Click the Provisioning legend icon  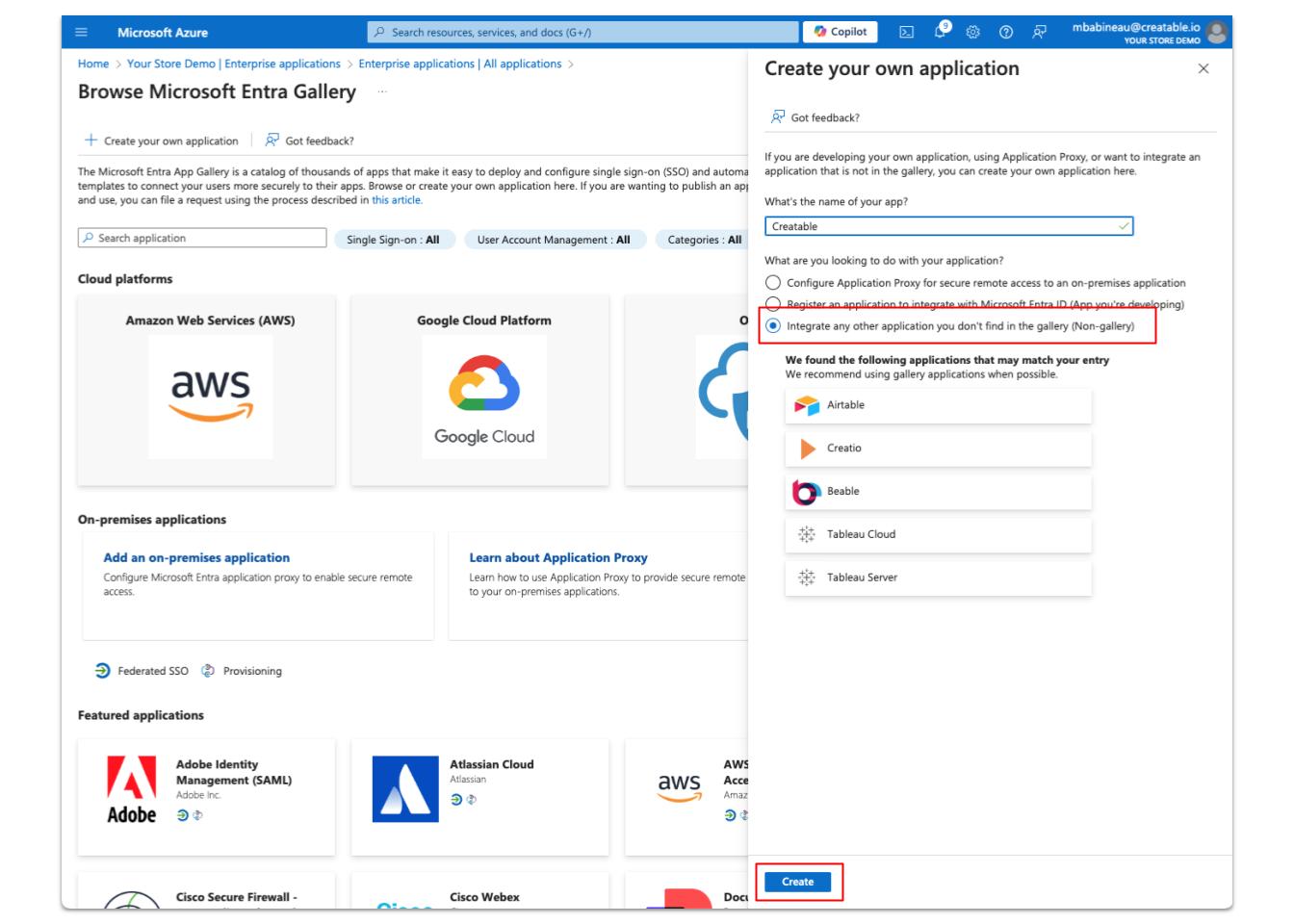tap(208, 671)
